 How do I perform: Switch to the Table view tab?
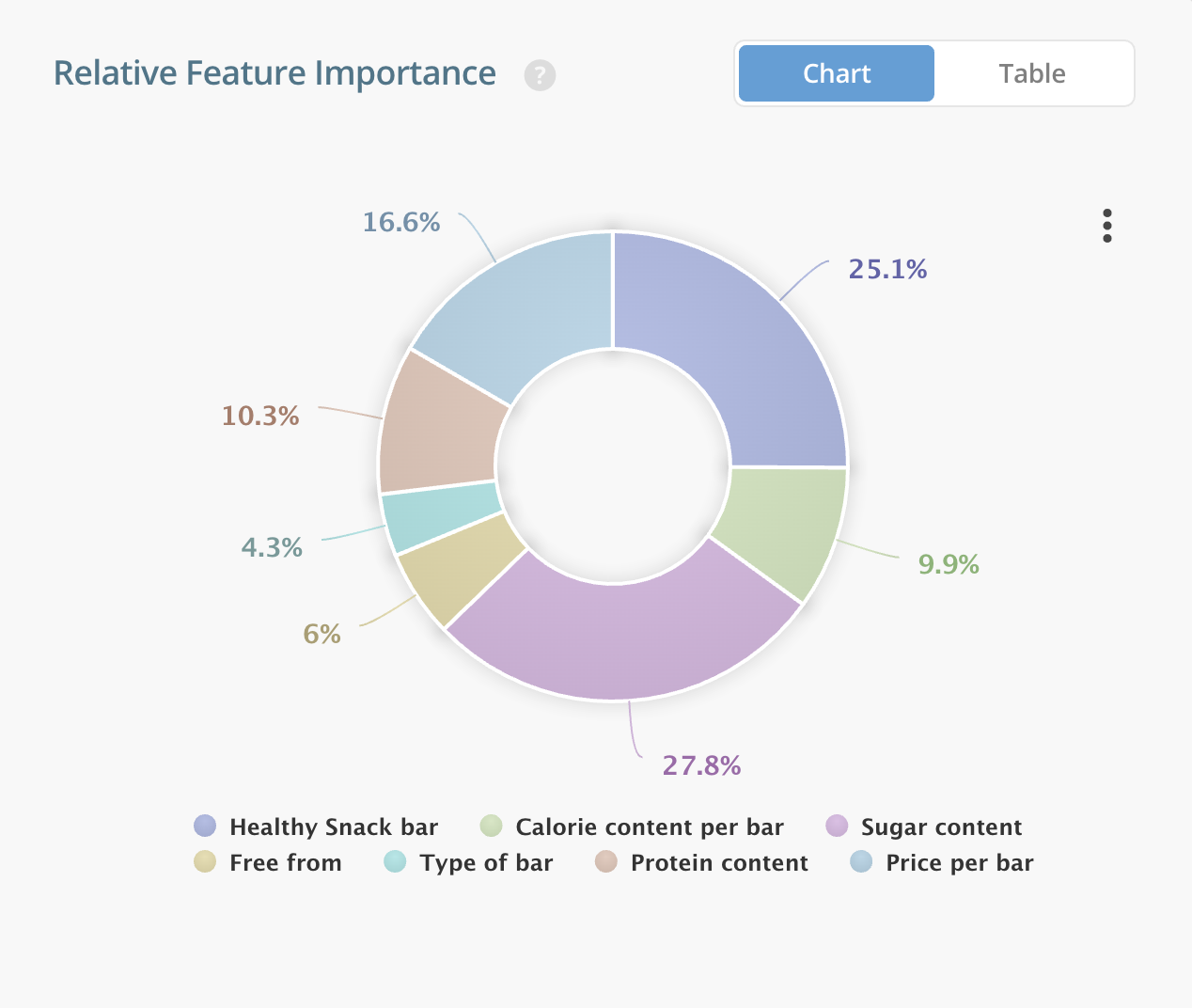(1032, 73)
